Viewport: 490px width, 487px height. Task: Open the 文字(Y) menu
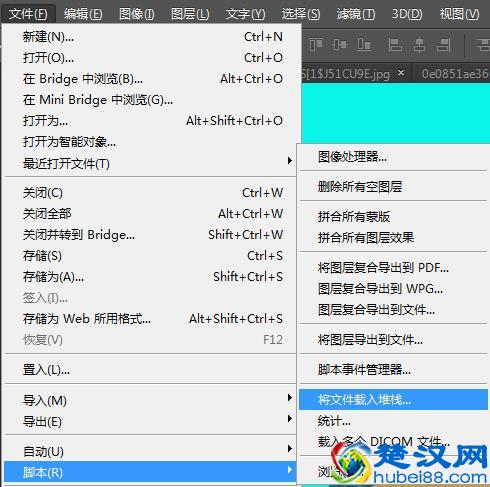245,14
